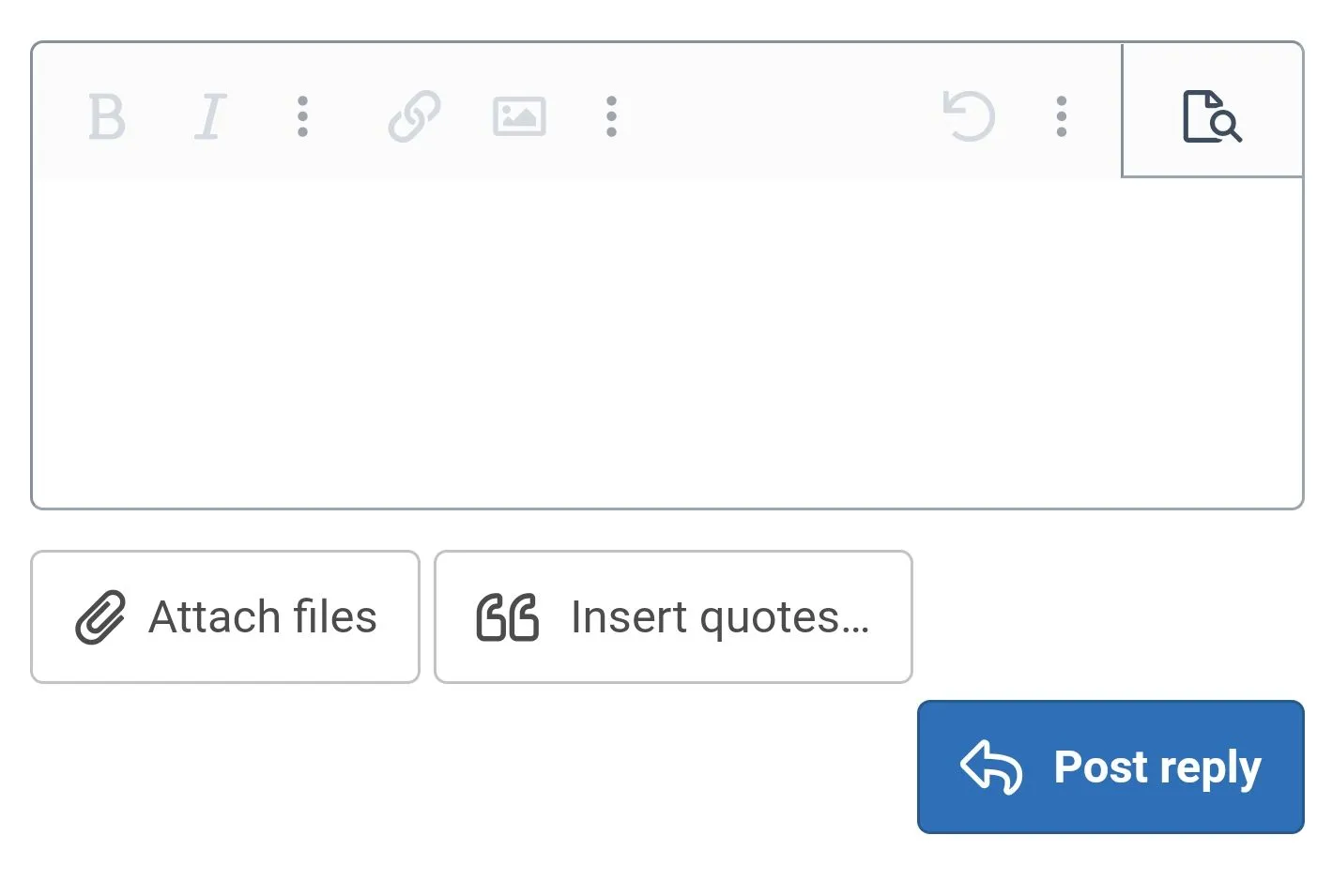The height and width of the screenshot is (896, 1317).
Task: Click the quotation mark icon beside Insert quotes
Action: pyautogui.click(x=507, y=617)
